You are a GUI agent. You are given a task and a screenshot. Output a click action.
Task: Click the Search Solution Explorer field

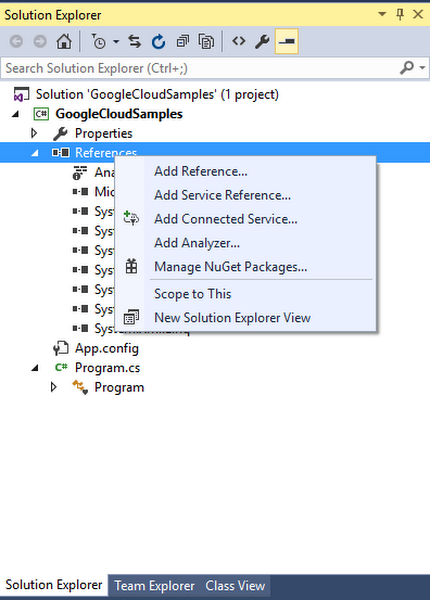pos(199,68)
